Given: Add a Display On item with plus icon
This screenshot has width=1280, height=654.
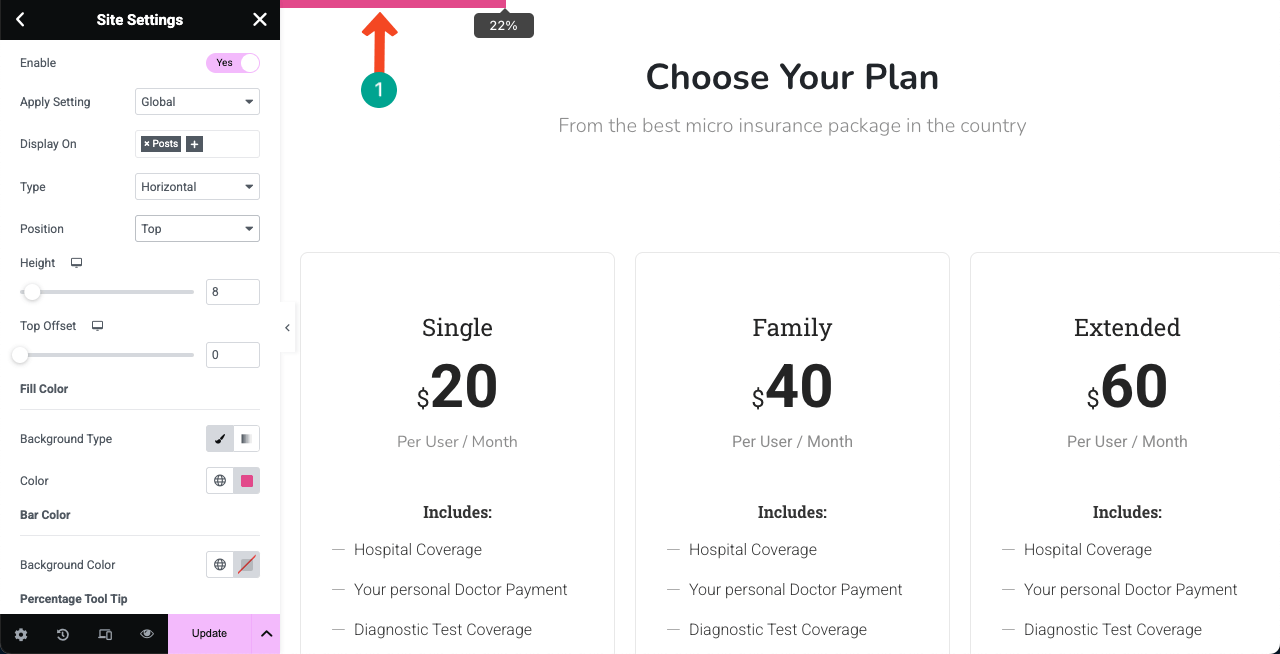Looking at the screenshot, I should pos(194,144).
